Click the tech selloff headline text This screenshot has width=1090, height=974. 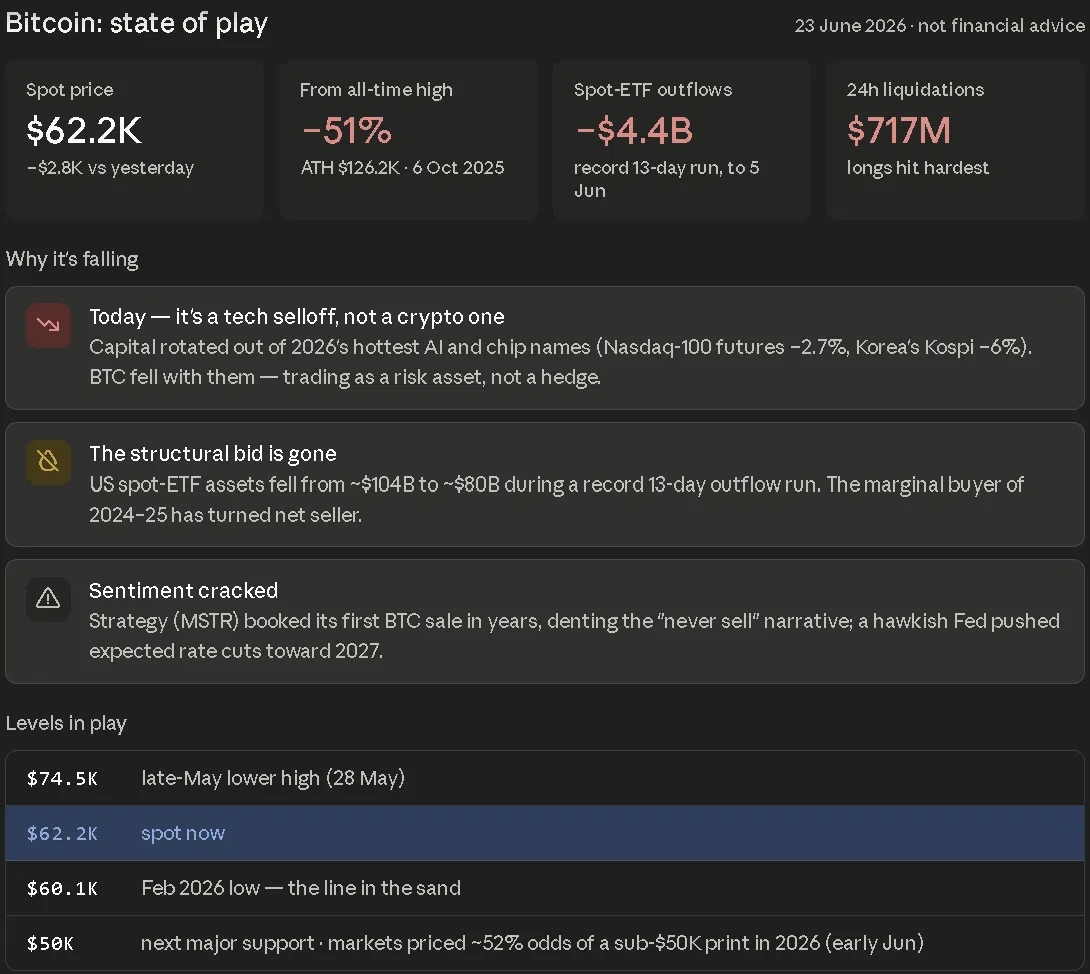click(297, 317)
